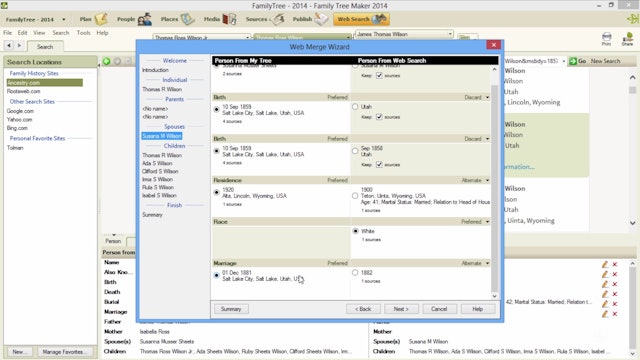Click the red delete X in last row
Image resolution: width=640 pixels, height=360 pixels.
click(x=615, y=314)
